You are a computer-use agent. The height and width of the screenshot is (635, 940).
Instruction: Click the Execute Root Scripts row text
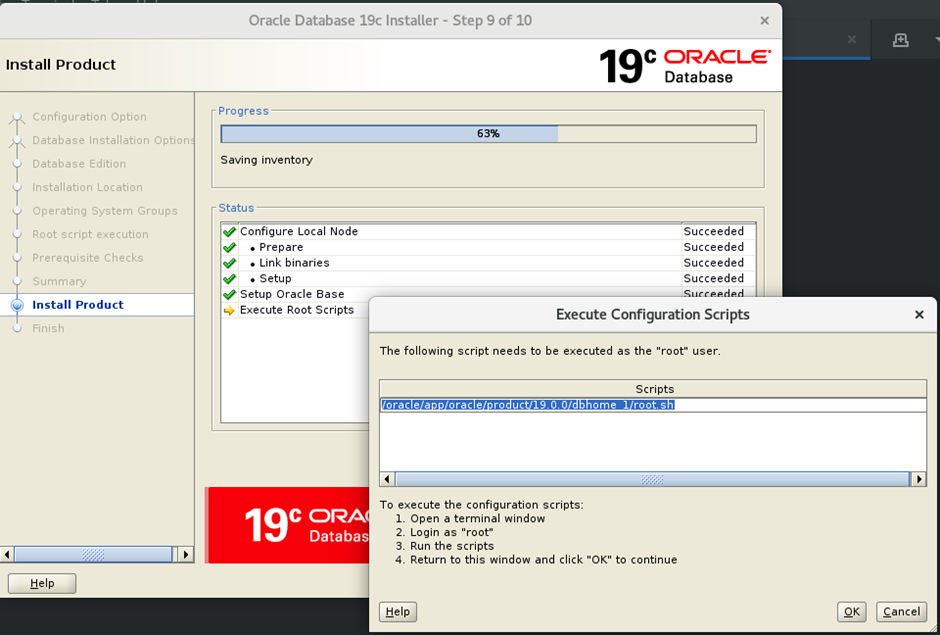[297, 310]
